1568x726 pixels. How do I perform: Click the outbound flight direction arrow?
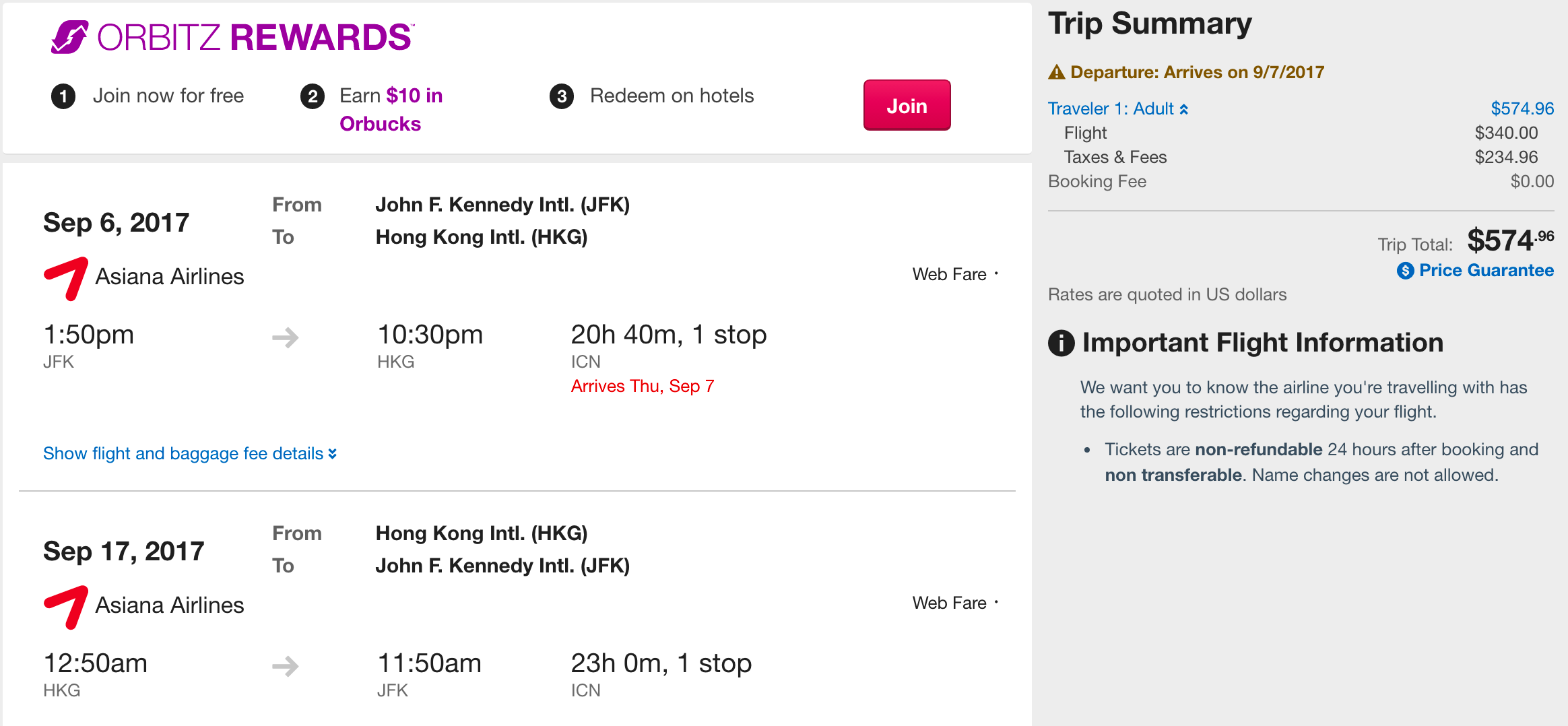(x=286, y=337)
